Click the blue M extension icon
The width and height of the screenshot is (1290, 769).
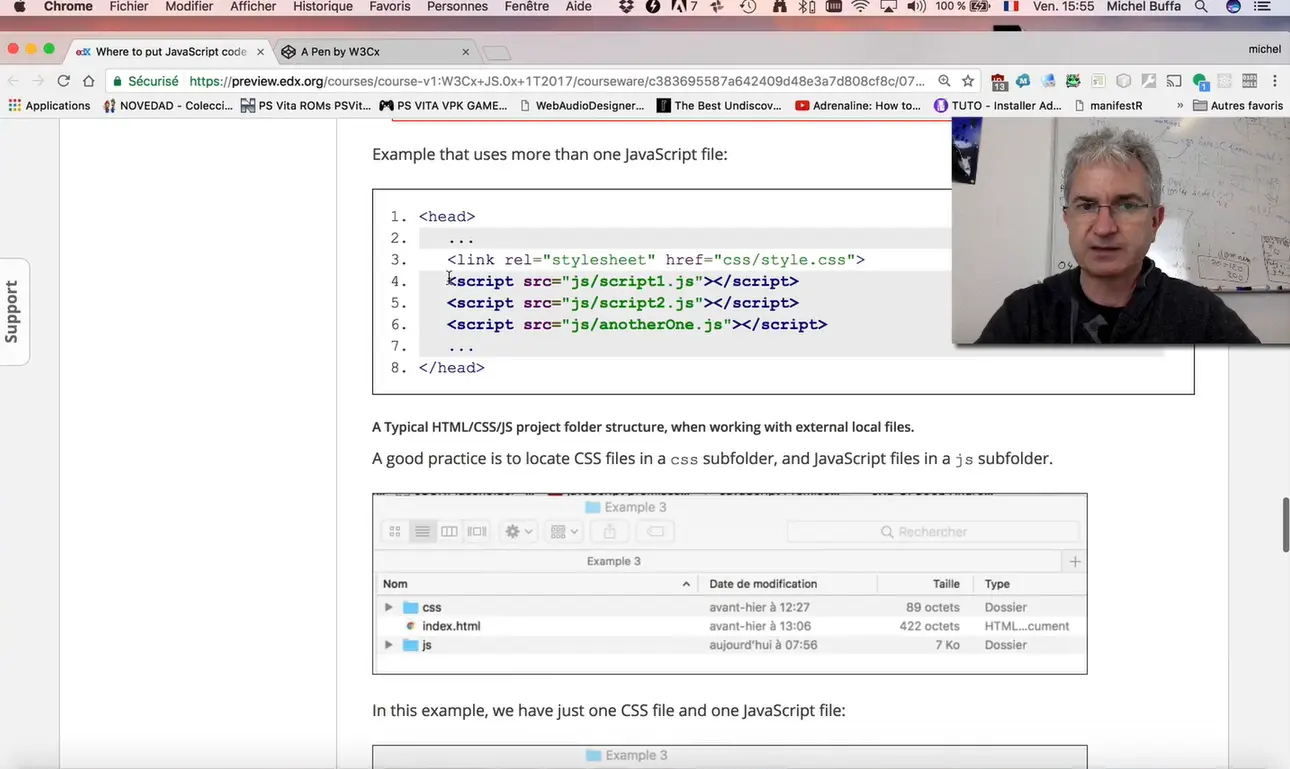(1023, 81)
